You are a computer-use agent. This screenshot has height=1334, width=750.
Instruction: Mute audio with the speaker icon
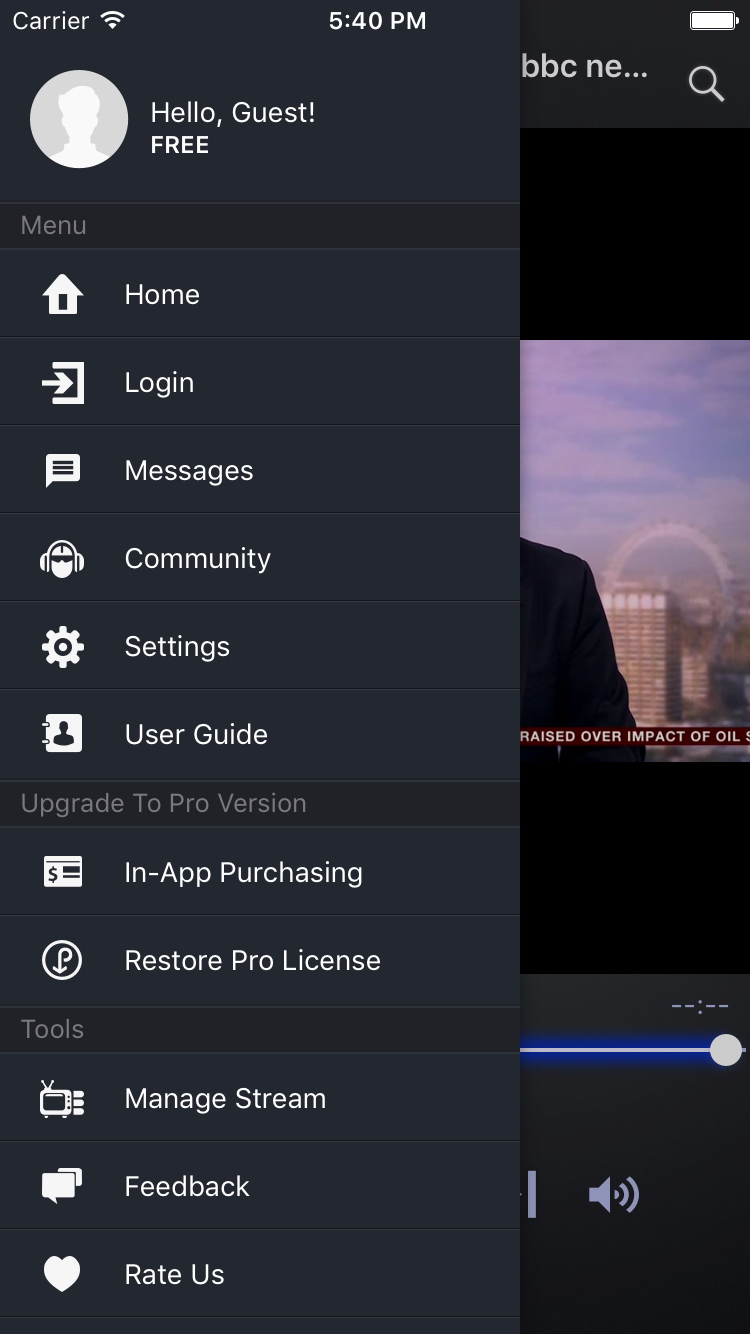(x=613, y=1195)
